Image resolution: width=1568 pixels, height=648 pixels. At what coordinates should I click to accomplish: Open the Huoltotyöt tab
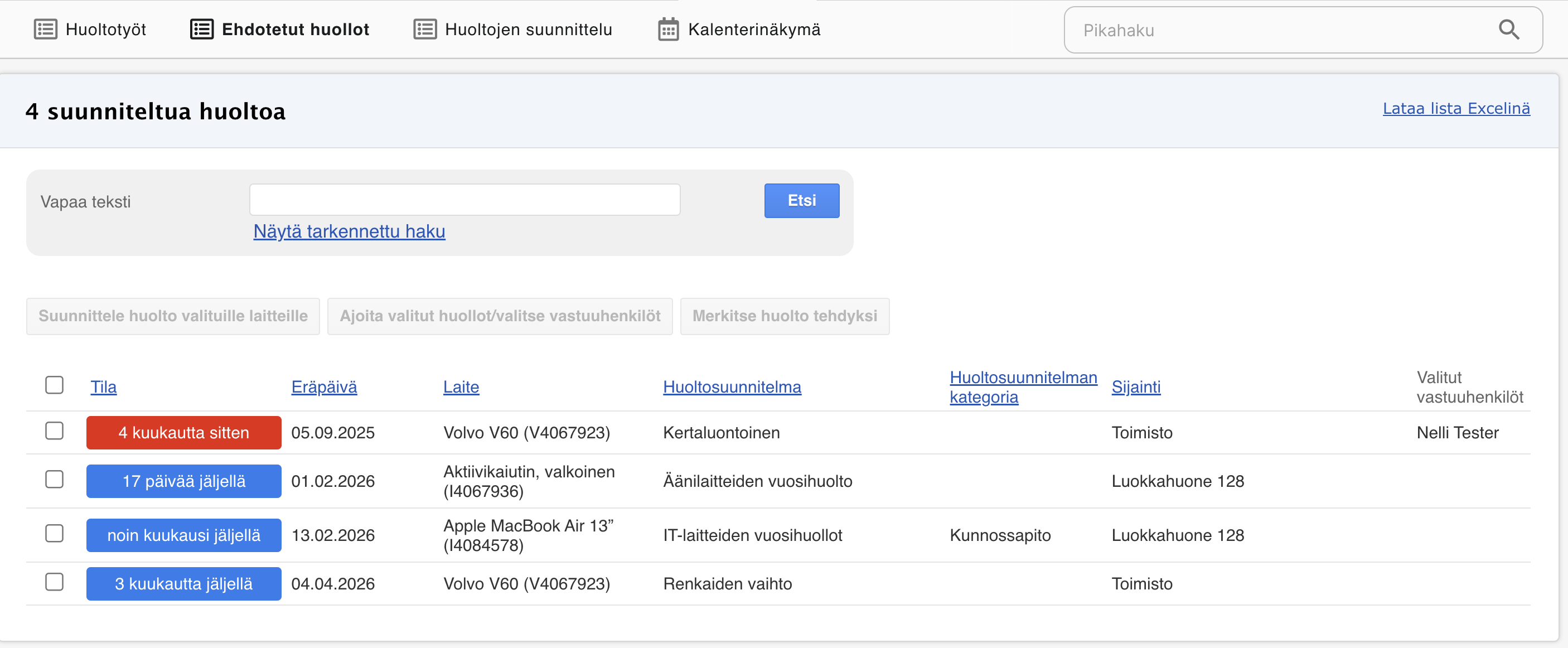pos(105,29)
